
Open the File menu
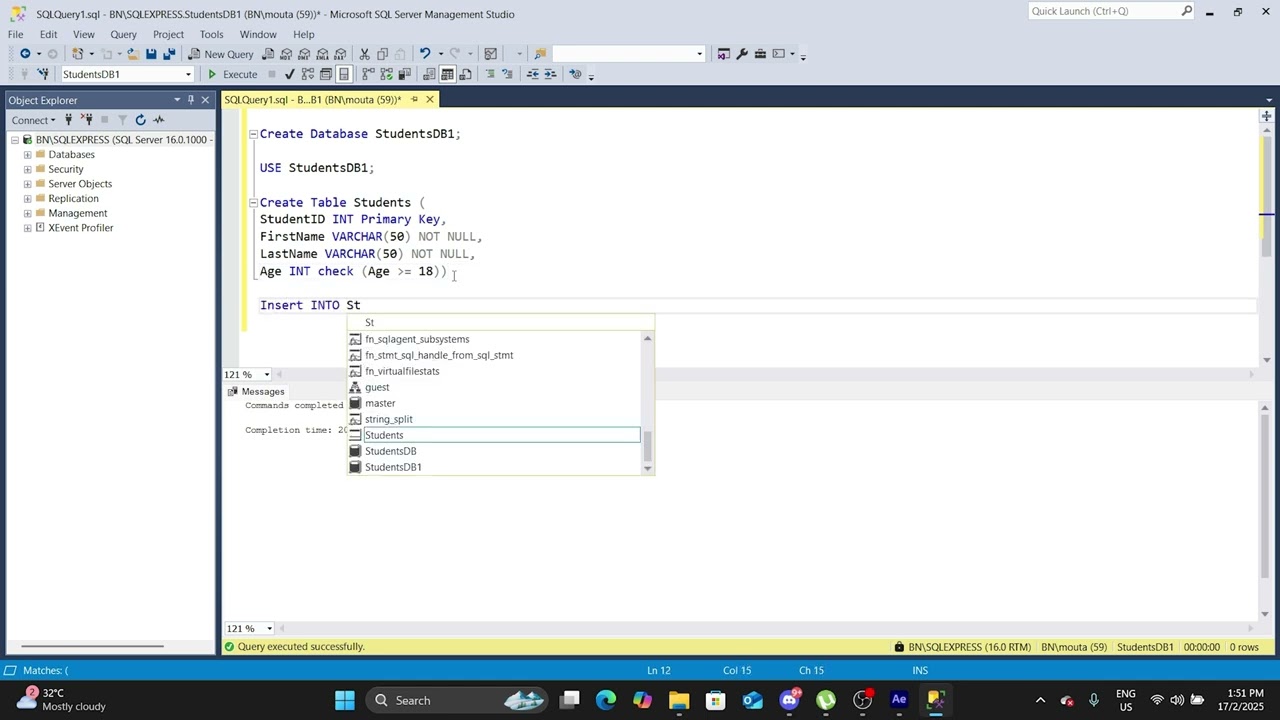pyautogui.click(x=15, y=34)
